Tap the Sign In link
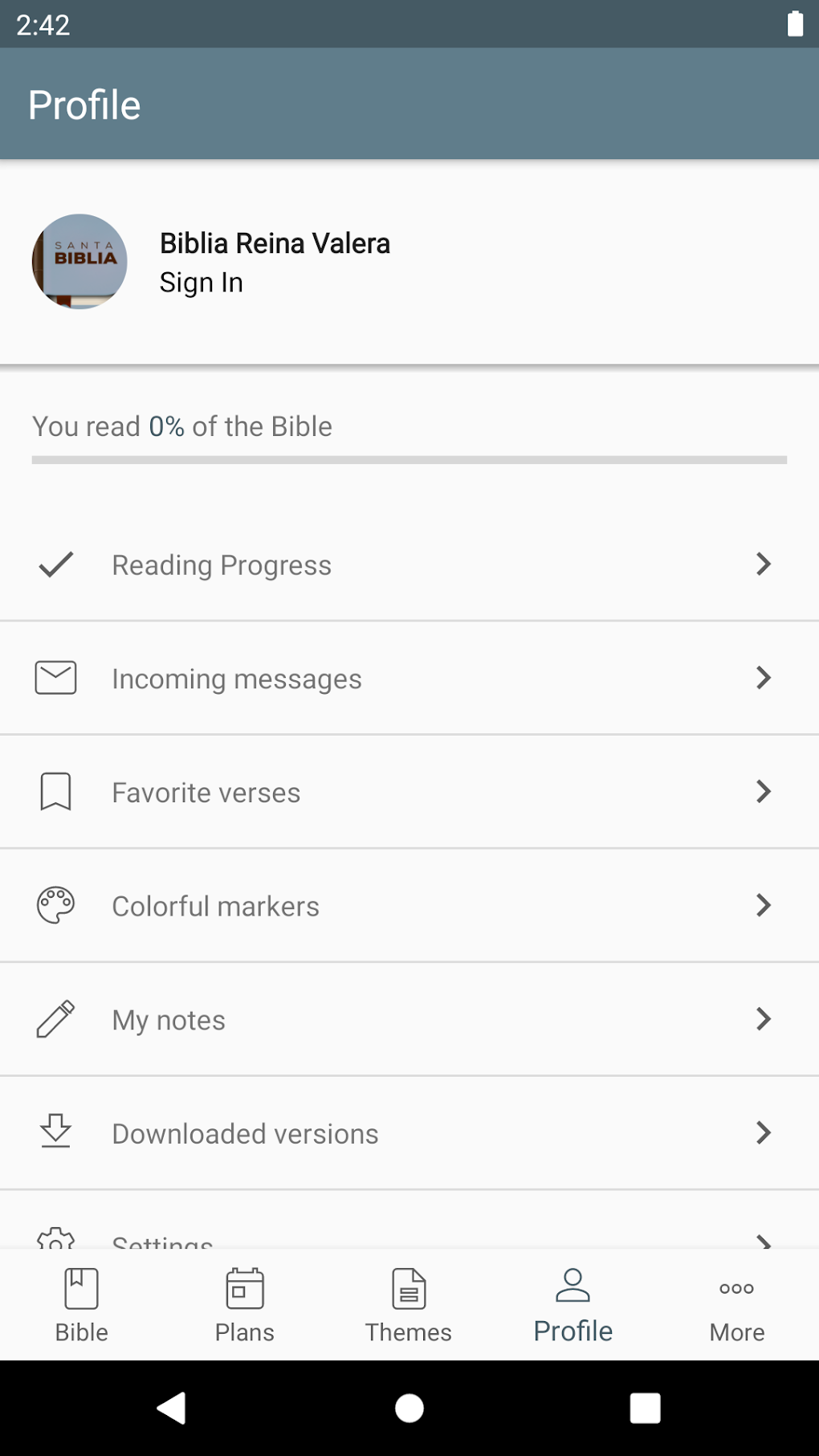Viewport: 819px width, 1456px height. point(202,283)
